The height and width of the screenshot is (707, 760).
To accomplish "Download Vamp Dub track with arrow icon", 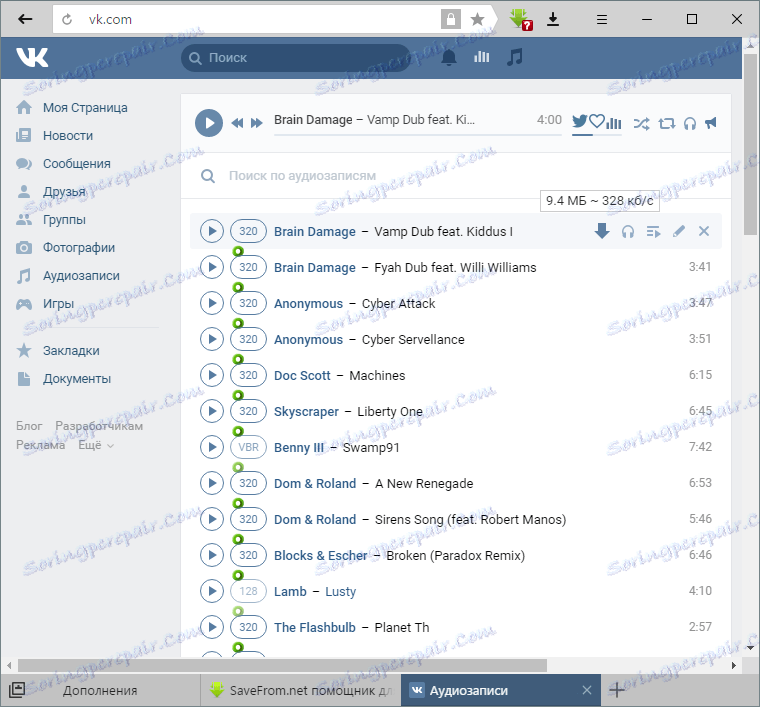I will pos(602,231).
